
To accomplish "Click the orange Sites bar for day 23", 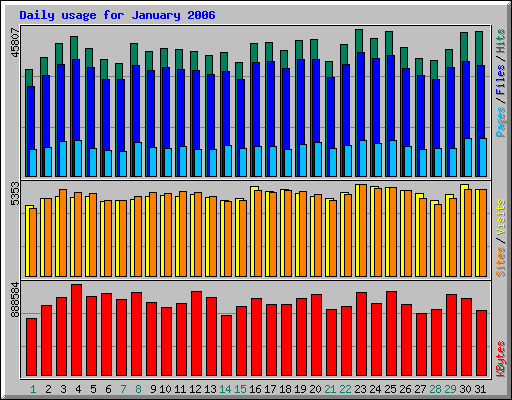I will tap(363, 230).
